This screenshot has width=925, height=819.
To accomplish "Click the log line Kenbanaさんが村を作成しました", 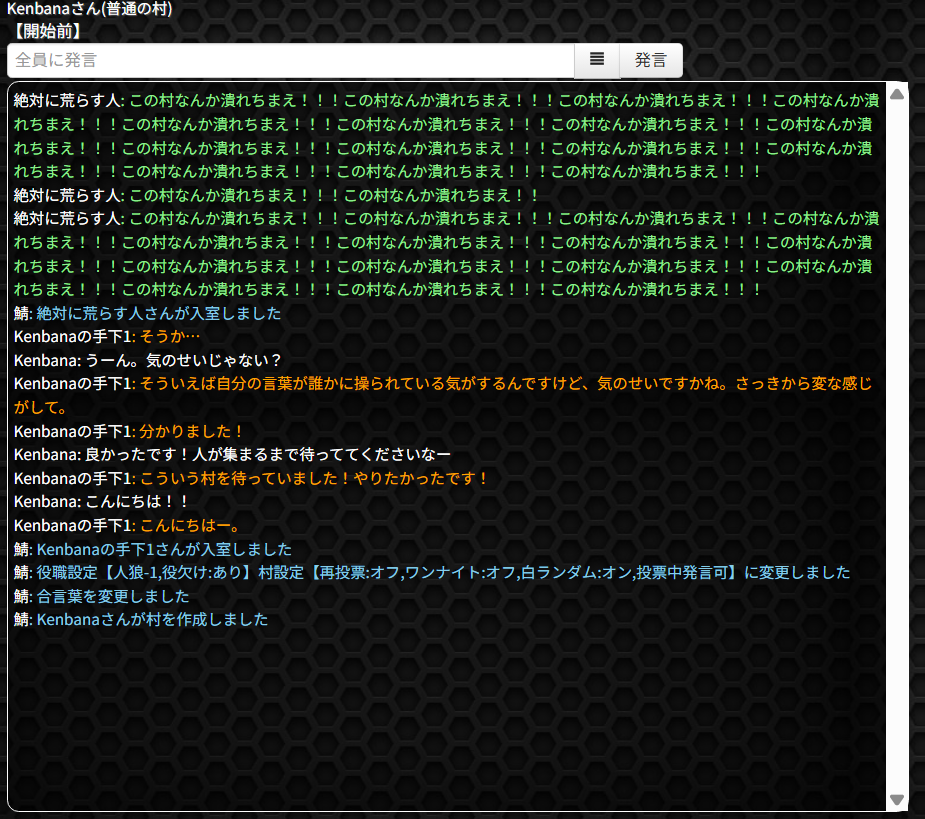I will point(152,620).
